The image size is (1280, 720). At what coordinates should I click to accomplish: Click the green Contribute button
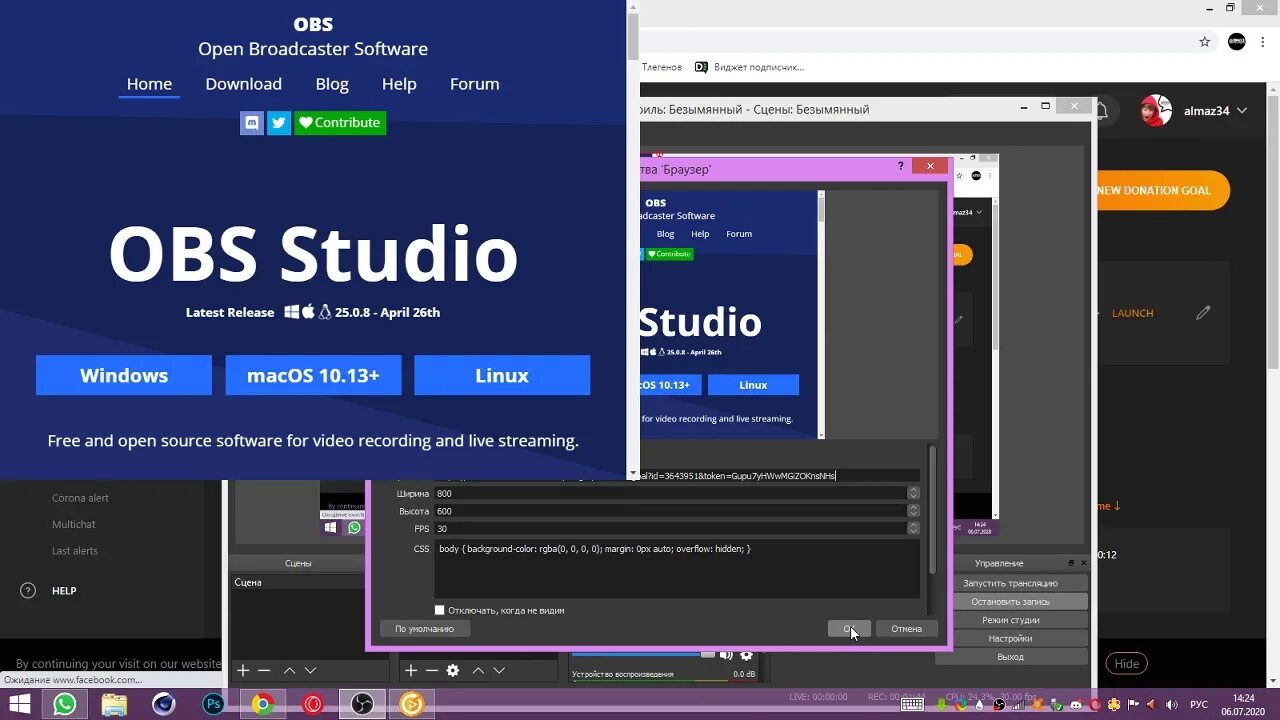click(x=340, y=123)
